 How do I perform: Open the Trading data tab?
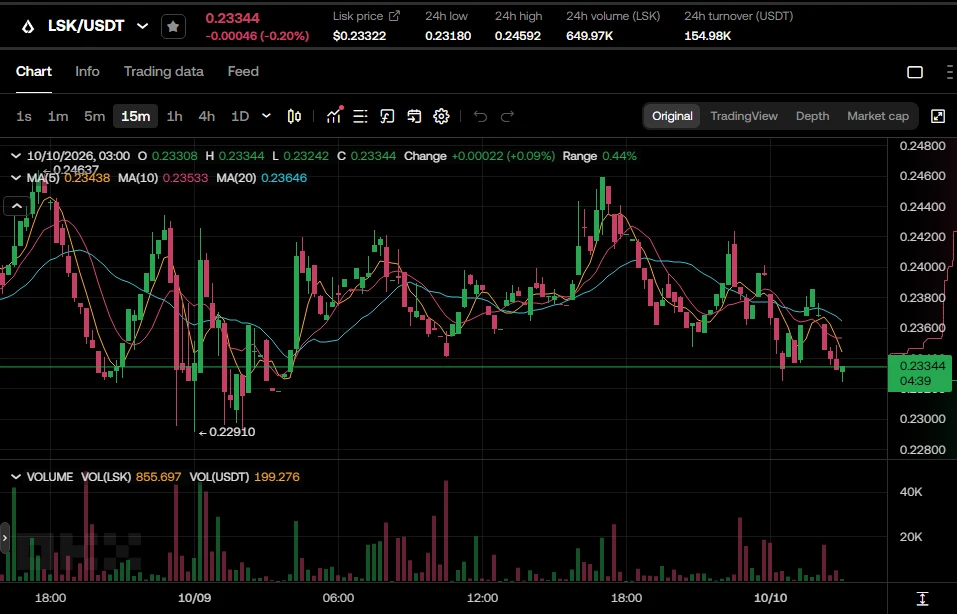click(x=164, y=71)
